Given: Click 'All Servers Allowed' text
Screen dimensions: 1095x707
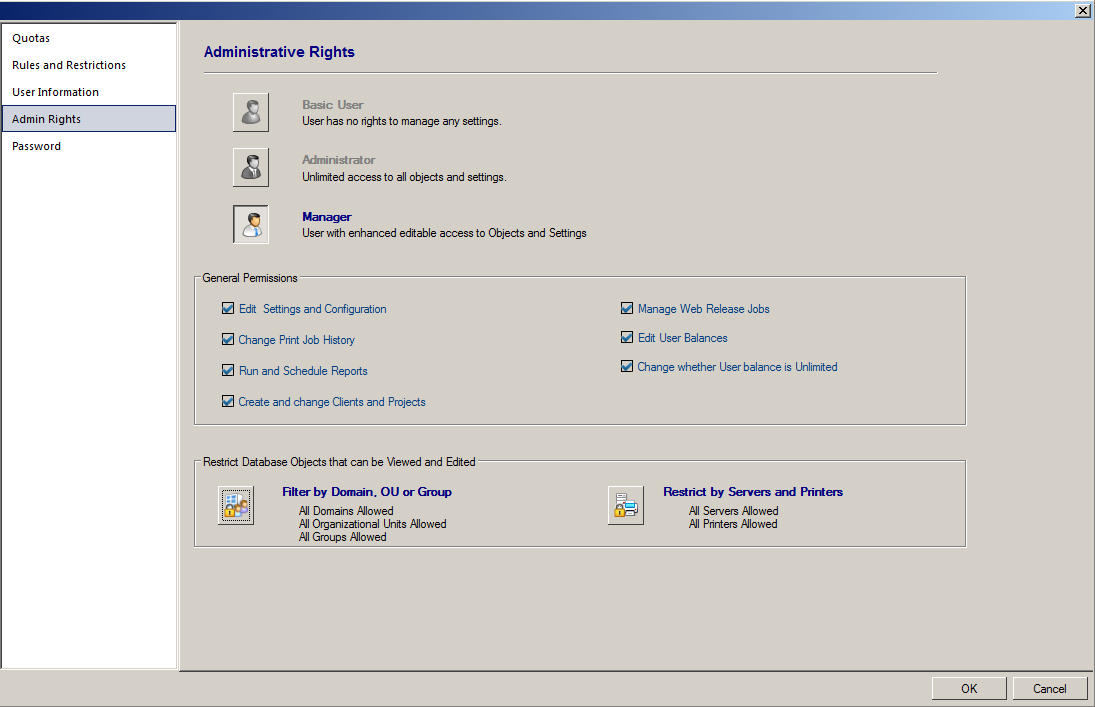Looking at the screenshot, I should tap(733, 511).
